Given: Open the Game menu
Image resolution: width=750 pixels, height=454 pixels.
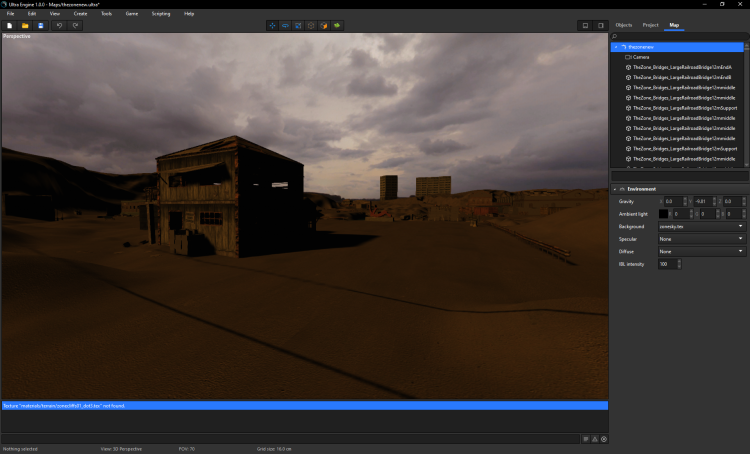Looking at the screenshot, I should [x=132, y=14].
